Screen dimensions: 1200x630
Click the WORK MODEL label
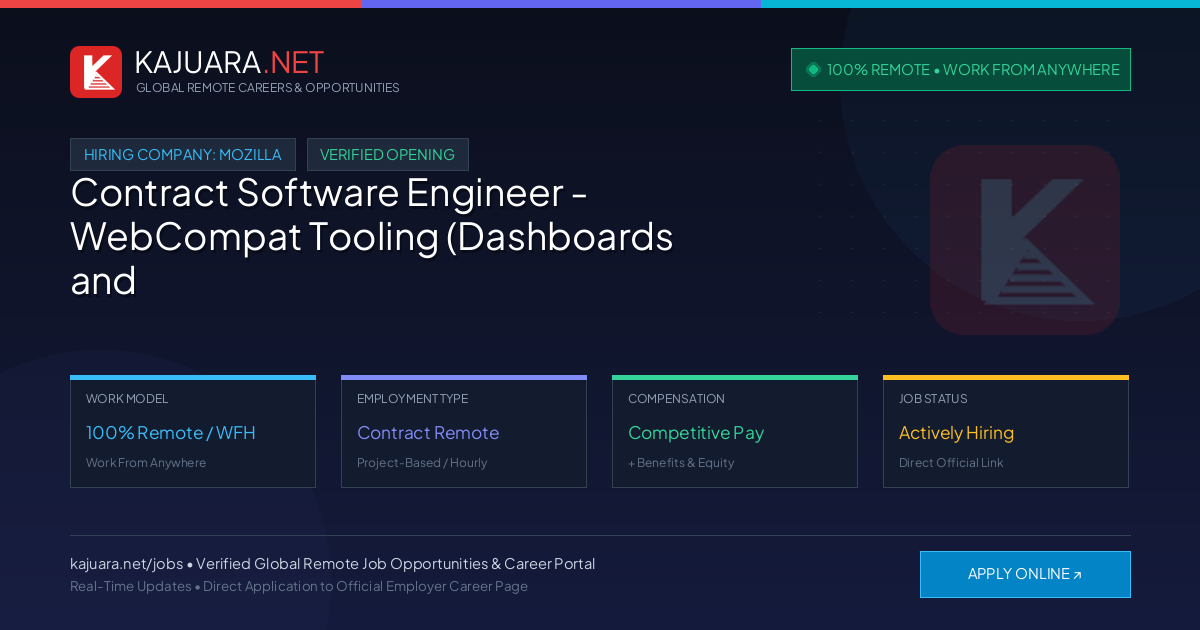pos(127,399)
